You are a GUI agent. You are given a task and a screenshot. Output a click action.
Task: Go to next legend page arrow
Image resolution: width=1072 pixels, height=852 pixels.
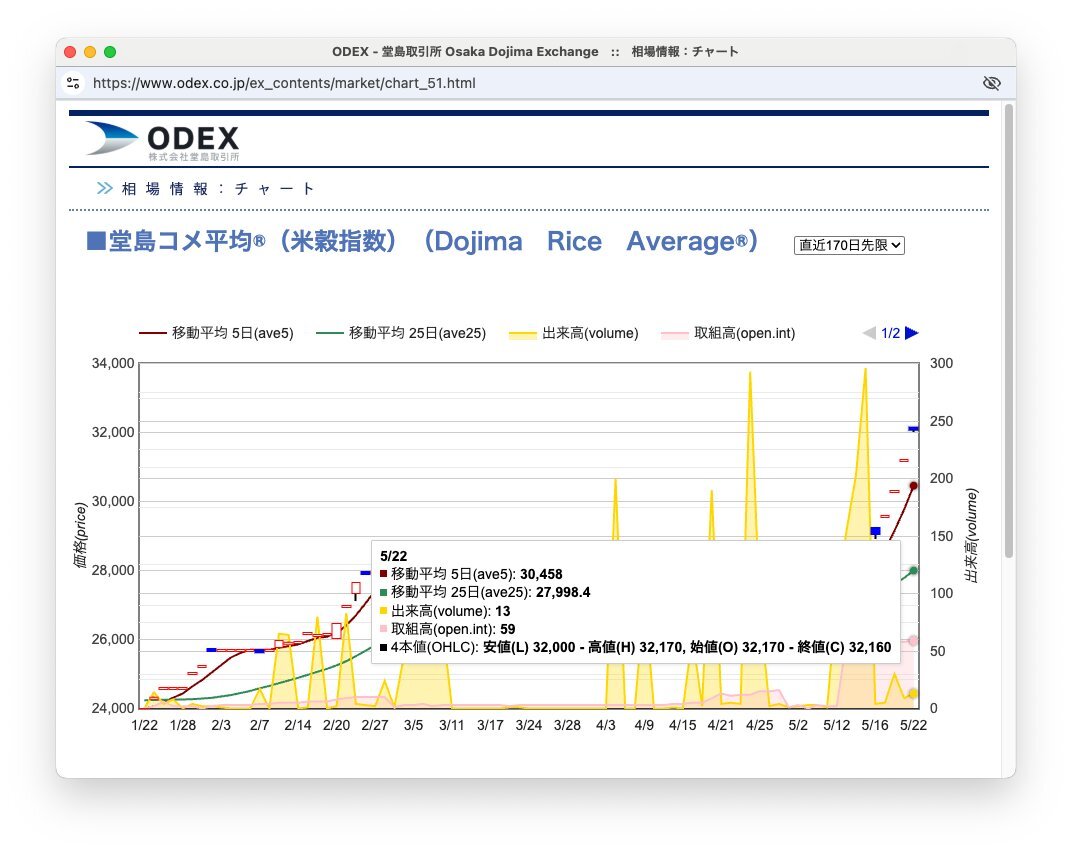pos(911,333)
